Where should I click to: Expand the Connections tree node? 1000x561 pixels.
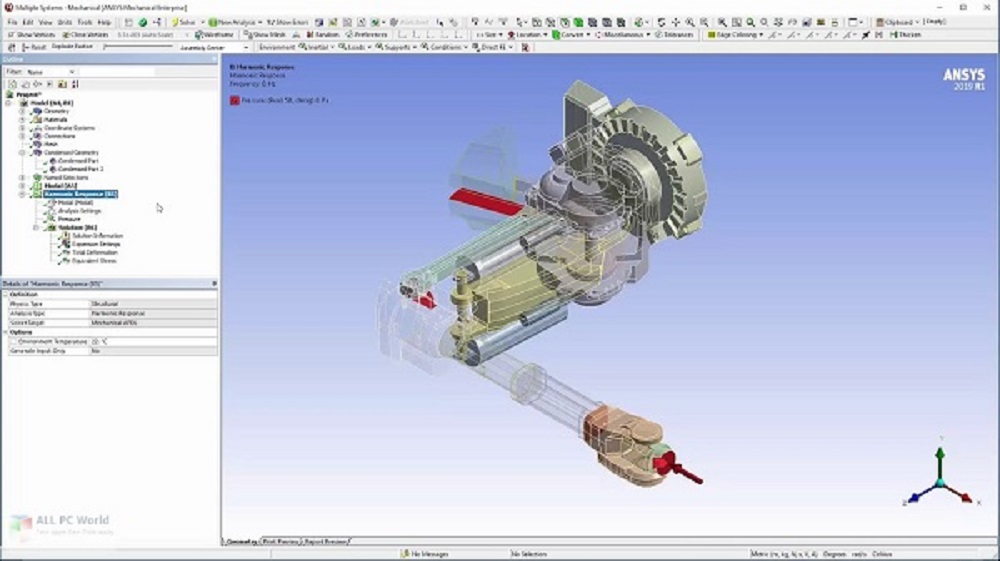click(x=22, y=136)
